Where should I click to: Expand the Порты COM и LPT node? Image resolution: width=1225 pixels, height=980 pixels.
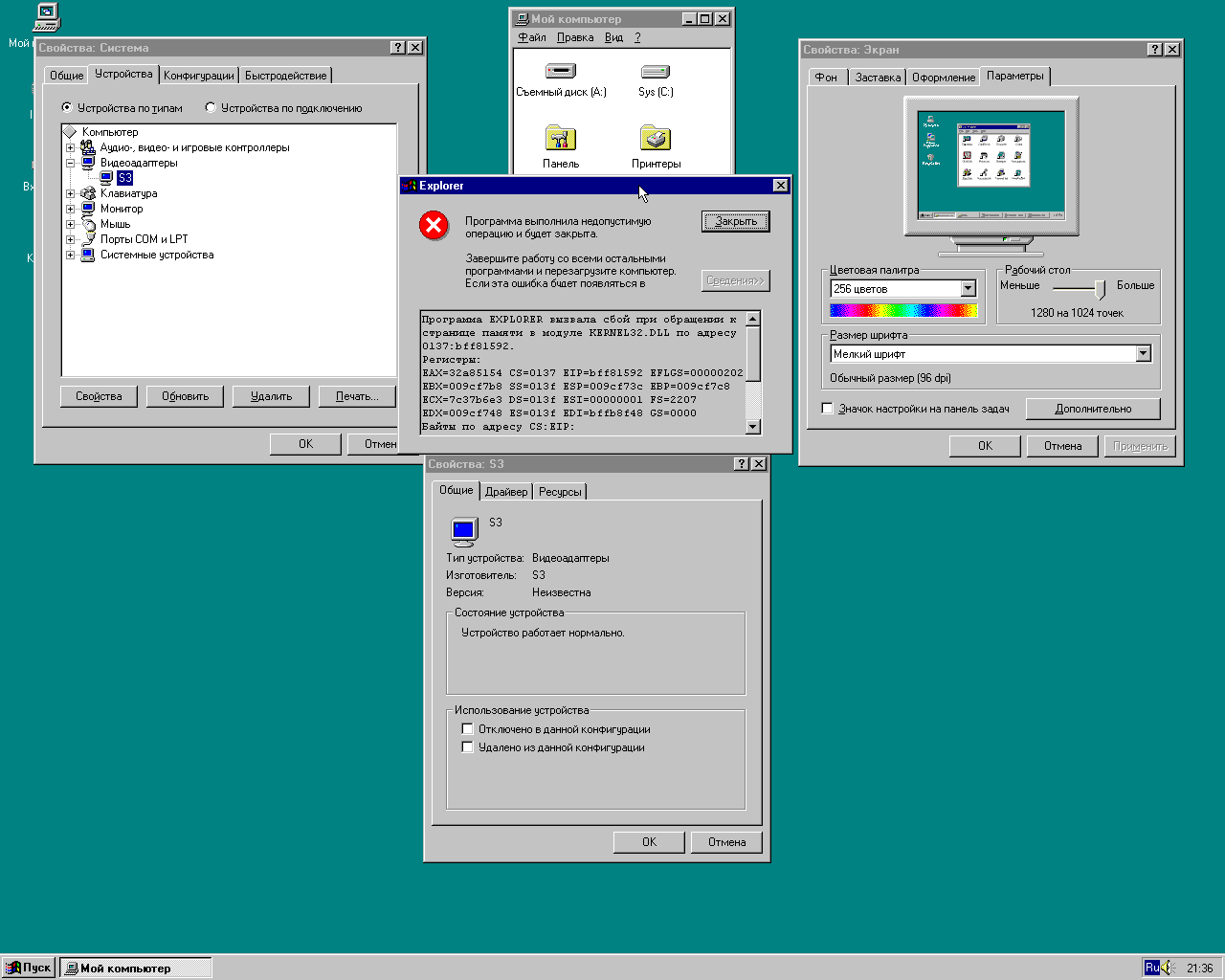point(70,239)
